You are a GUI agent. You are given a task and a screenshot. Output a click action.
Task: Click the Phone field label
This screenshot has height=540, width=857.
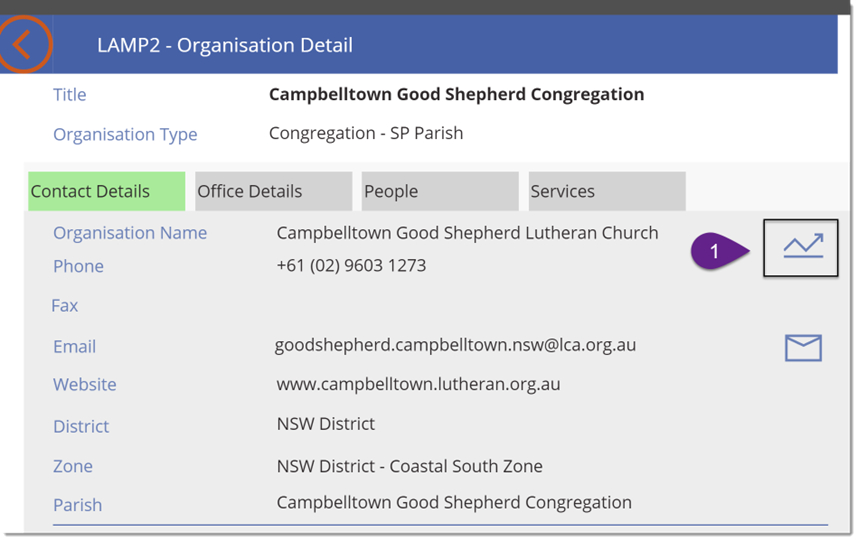click(x=78, y=267)
